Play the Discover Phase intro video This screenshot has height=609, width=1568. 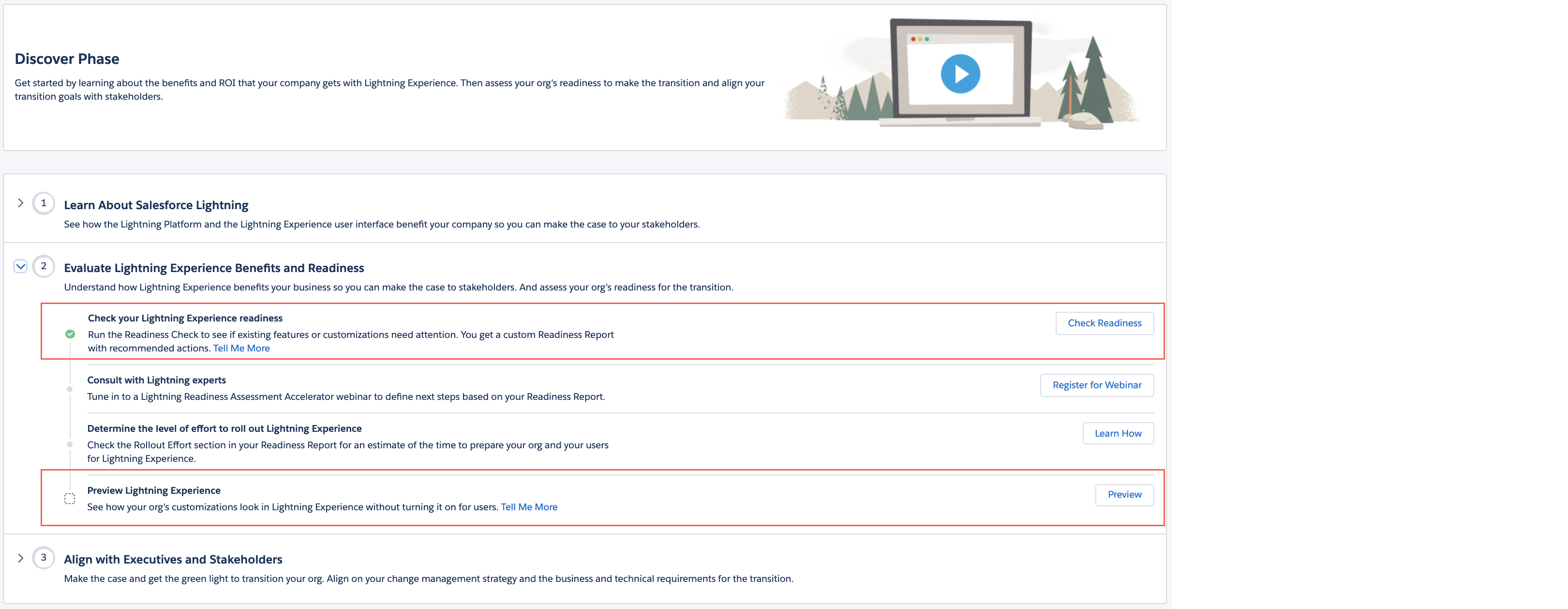(x=960, y=74)
